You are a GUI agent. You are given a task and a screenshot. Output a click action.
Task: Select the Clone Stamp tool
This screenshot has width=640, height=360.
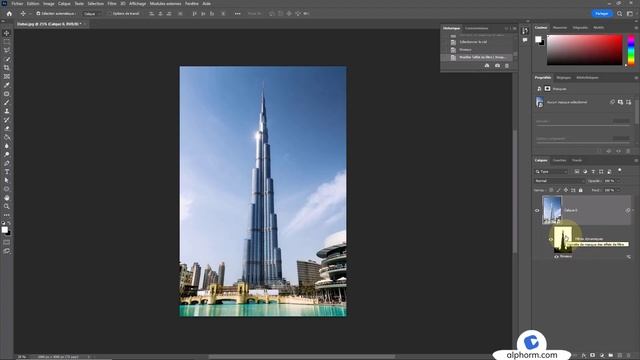(7, 111)
